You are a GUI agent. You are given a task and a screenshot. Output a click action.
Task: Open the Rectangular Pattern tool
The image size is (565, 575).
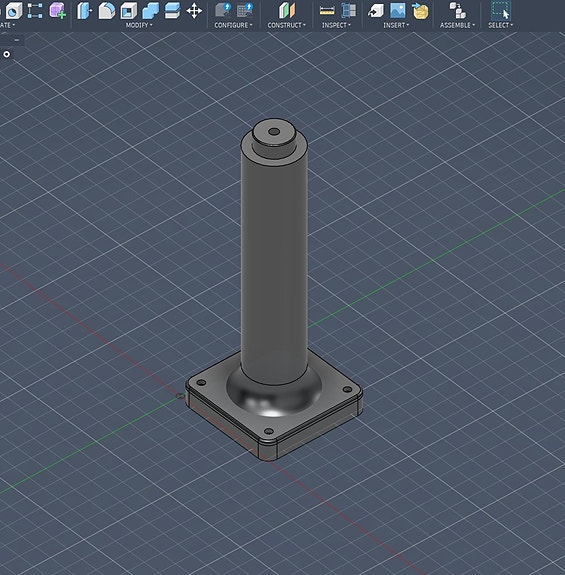(x=35, y=11)
